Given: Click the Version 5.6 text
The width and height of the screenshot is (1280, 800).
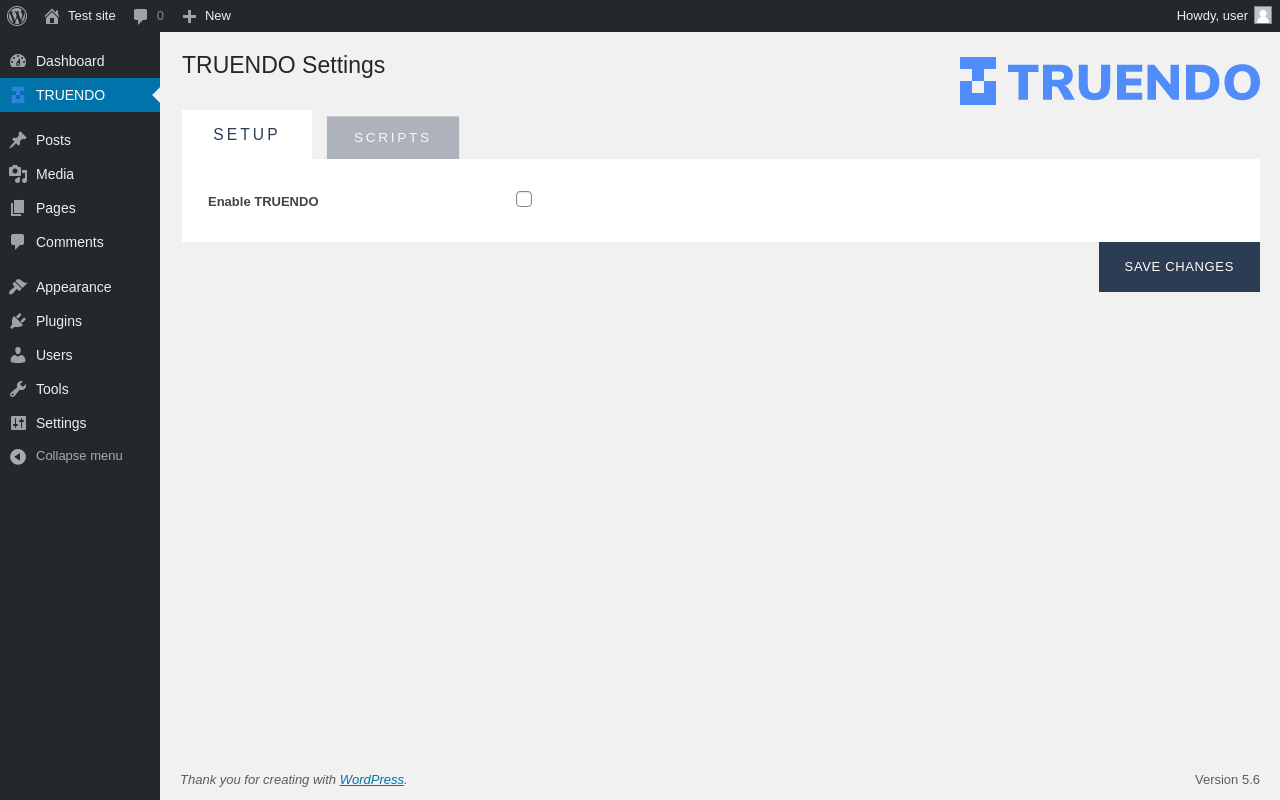Looking at the screenshot, I should [1227, 779].
